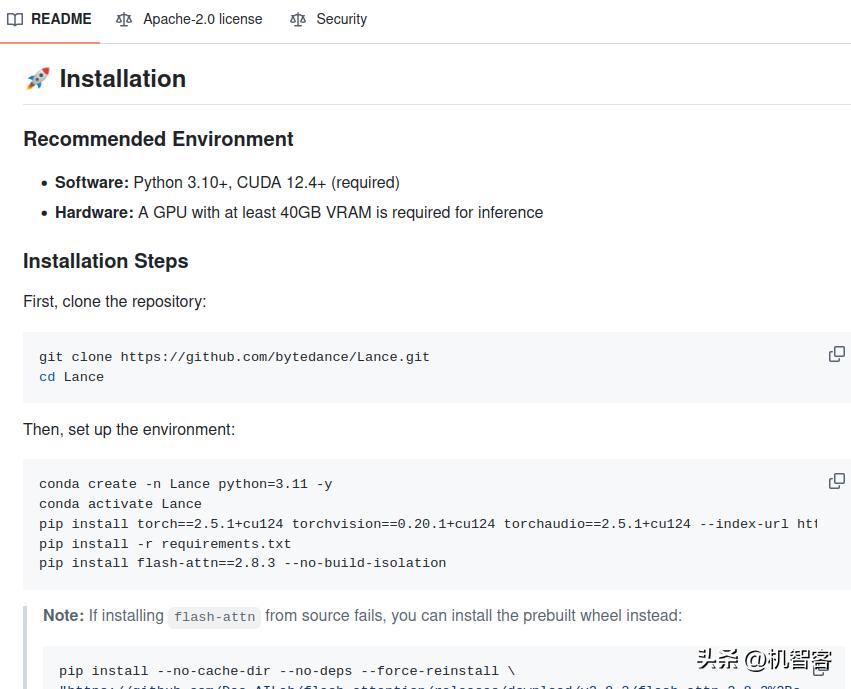Copy the conda environment code block
Screen dimensions: 851x689
(x=836, y=481)
